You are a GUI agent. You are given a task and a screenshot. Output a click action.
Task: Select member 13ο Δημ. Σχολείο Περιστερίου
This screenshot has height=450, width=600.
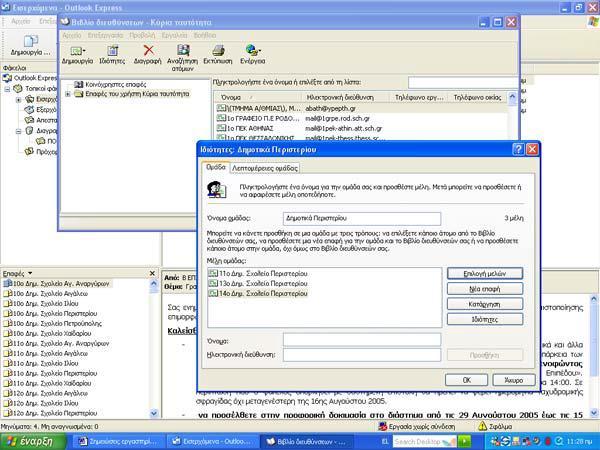pos(258,284)
